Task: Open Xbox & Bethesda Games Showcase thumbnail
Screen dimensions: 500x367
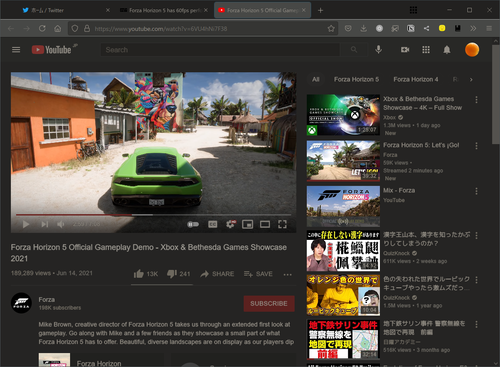Action: click(x=343, y=115)
